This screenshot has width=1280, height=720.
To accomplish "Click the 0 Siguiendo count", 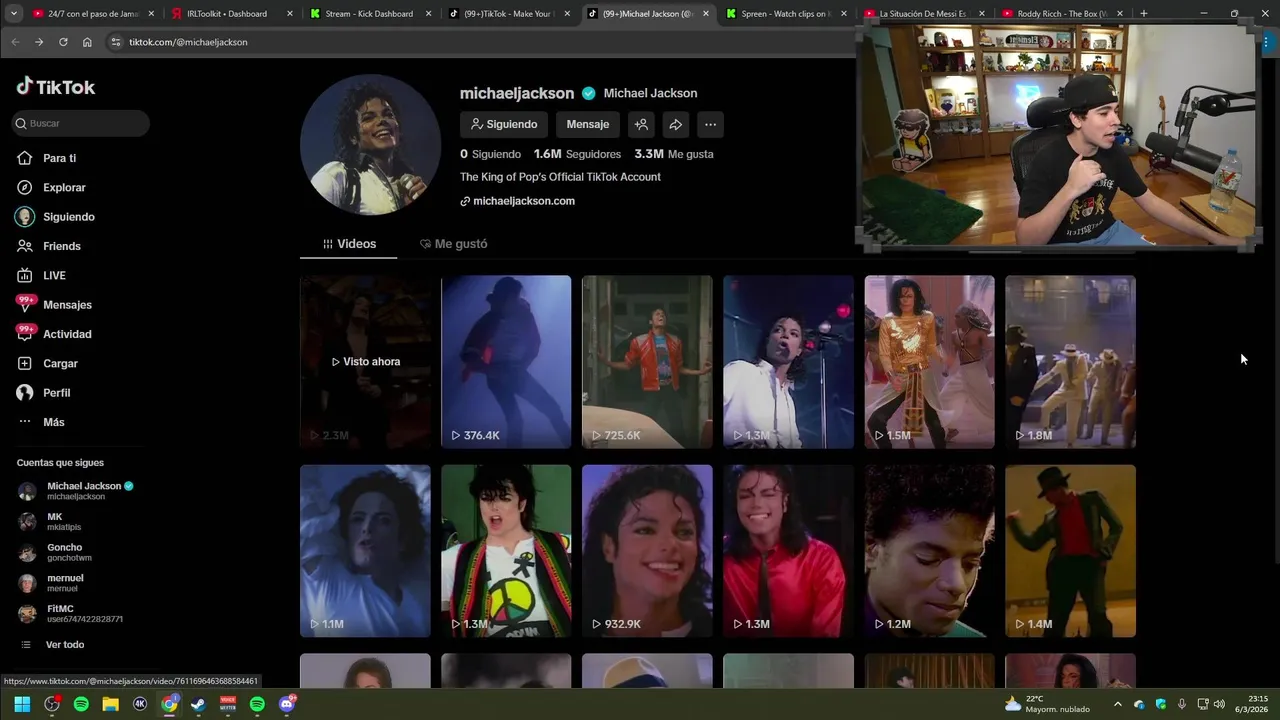I will 490,154.
